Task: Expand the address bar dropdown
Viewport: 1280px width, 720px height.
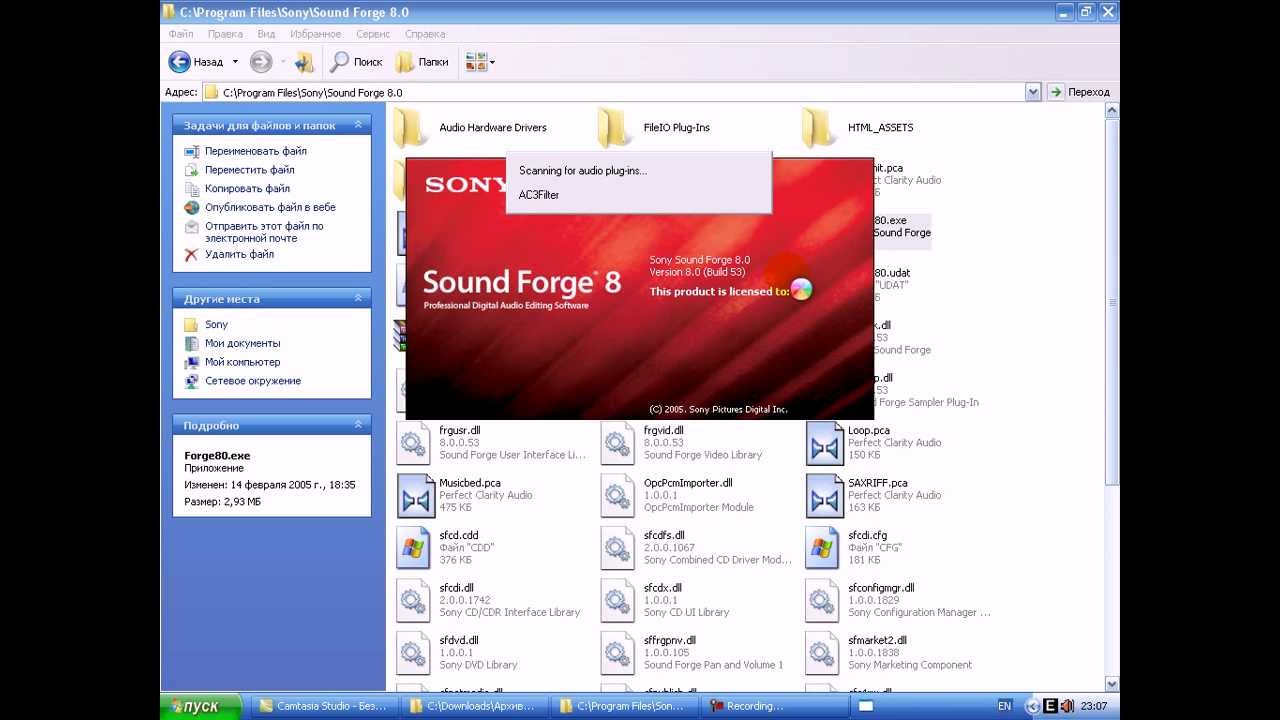Action: coord(1033,92)
